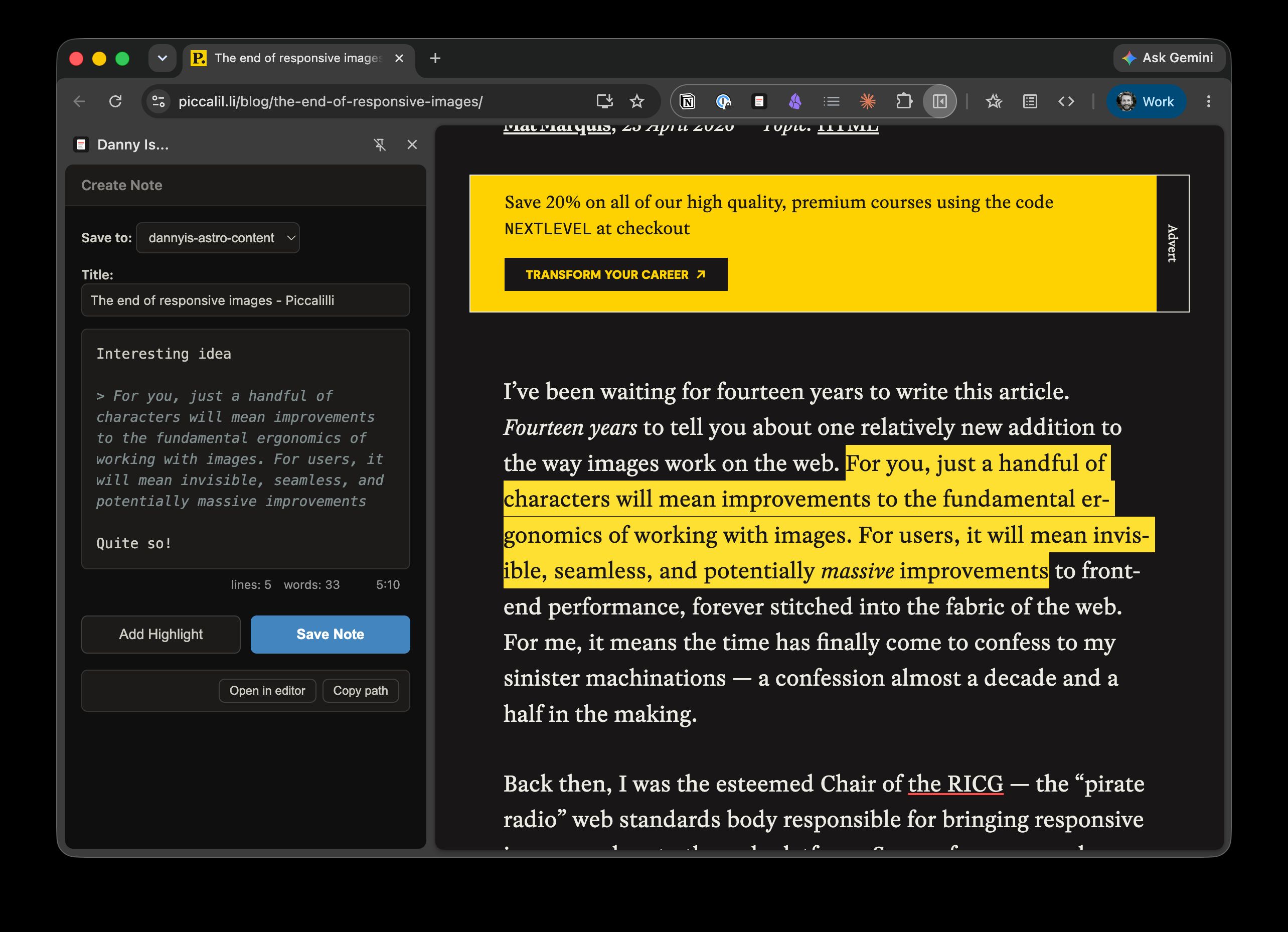Viewport: 1288px width, 932px height.
Task: Click Open in editor button
Action: pyautogui.click(x=267, y=691)
